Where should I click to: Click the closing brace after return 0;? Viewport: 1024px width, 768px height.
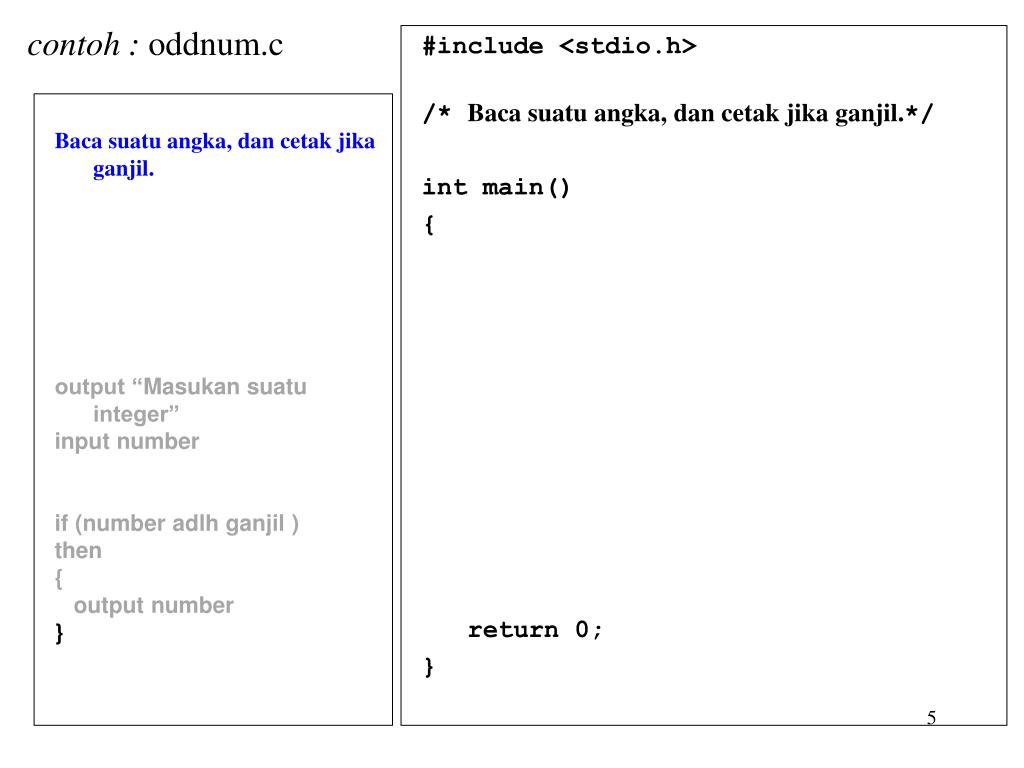[x=429, y=667]
